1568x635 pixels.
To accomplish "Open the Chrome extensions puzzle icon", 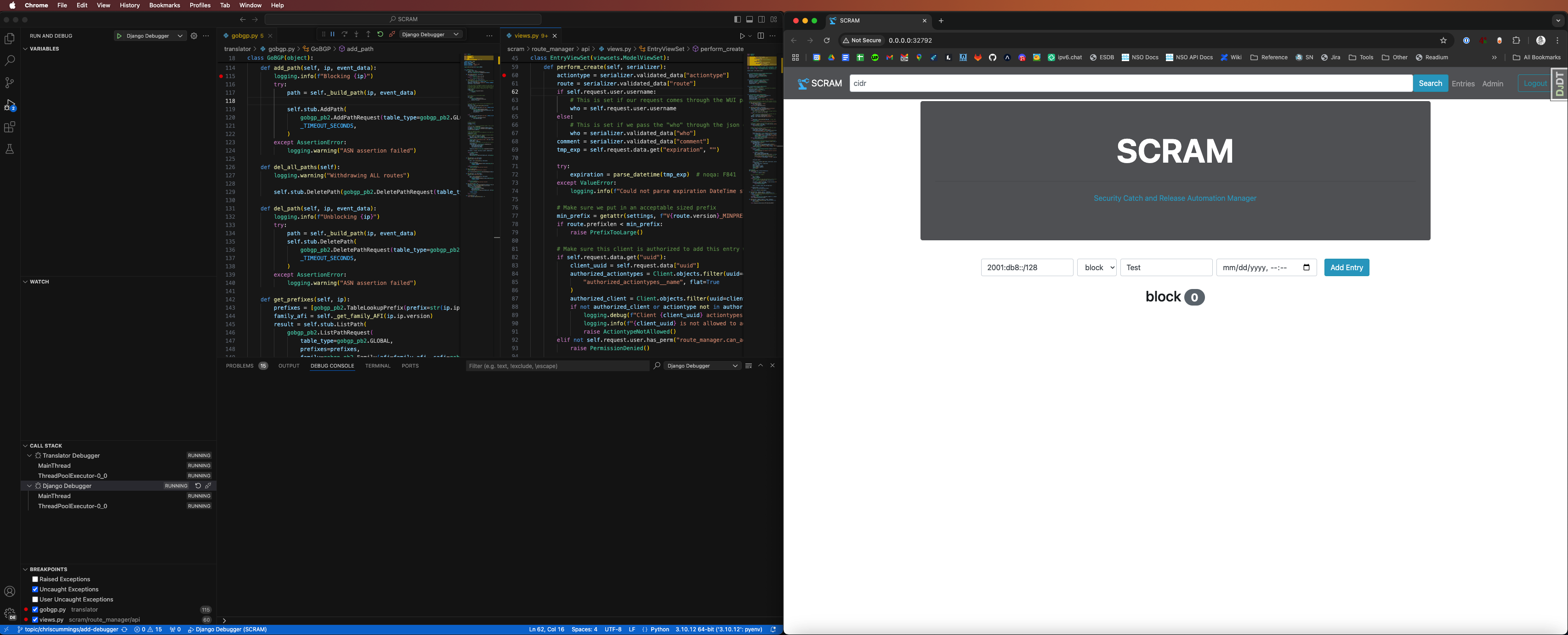I will 1516,41.
